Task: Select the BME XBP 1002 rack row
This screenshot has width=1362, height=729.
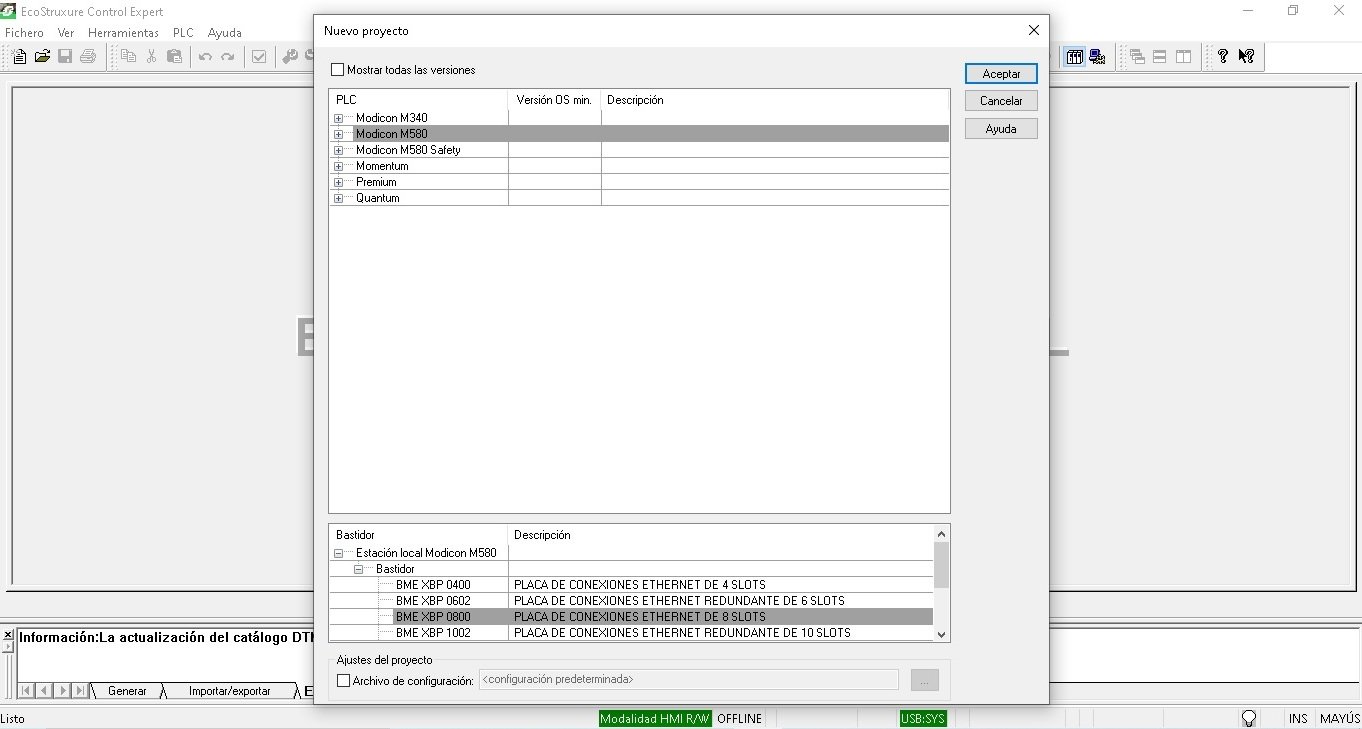Action: pos(631,633)
